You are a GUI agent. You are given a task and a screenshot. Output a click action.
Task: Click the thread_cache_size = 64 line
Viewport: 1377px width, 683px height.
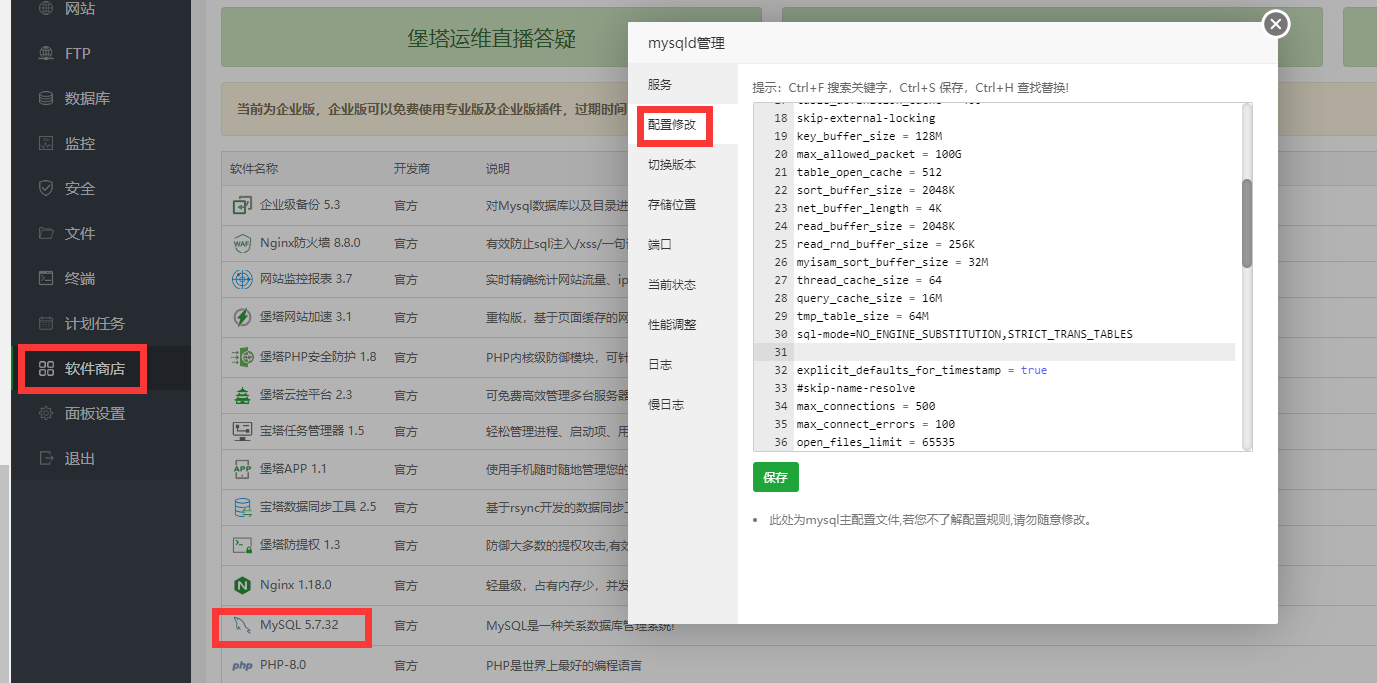(x=869, y=280)
